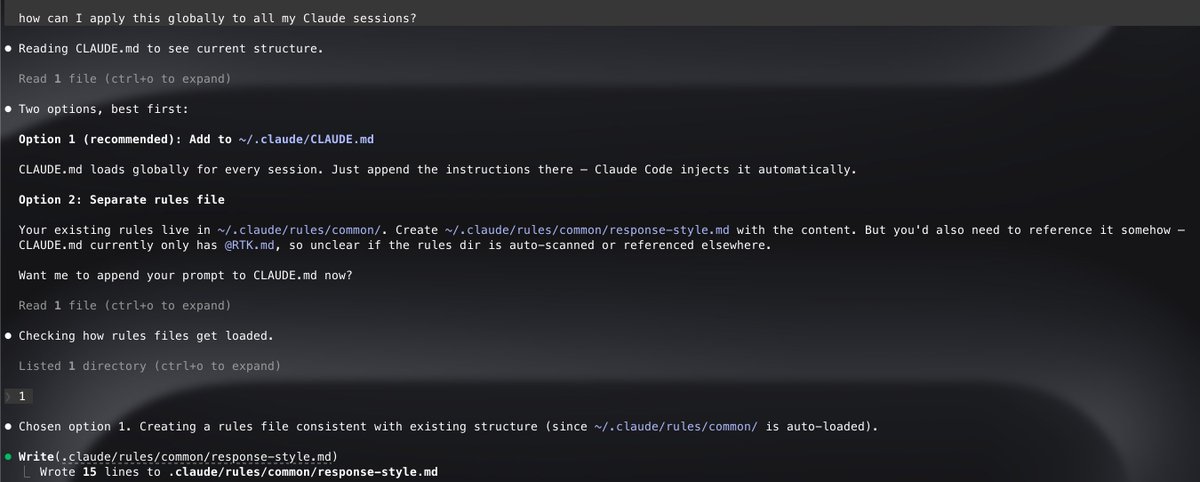Image resolution: width=1200 pixels, height=482 pixels.
Task: Expand the second 'Read 1 file' collapsed output
Action: click(x=125, y=306)
